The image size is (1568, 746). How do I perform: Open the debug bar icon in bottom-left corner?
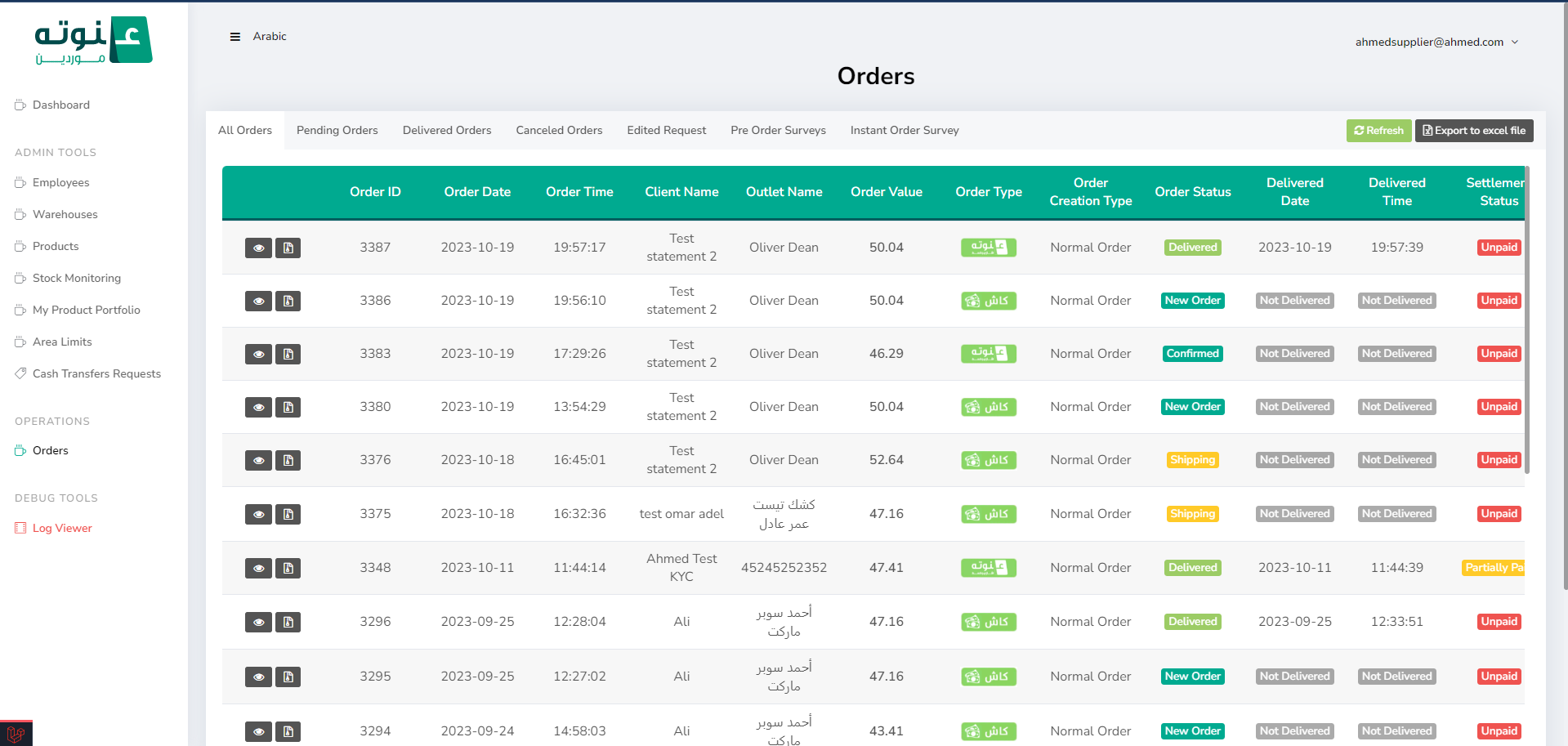click(x=16, y=733)
